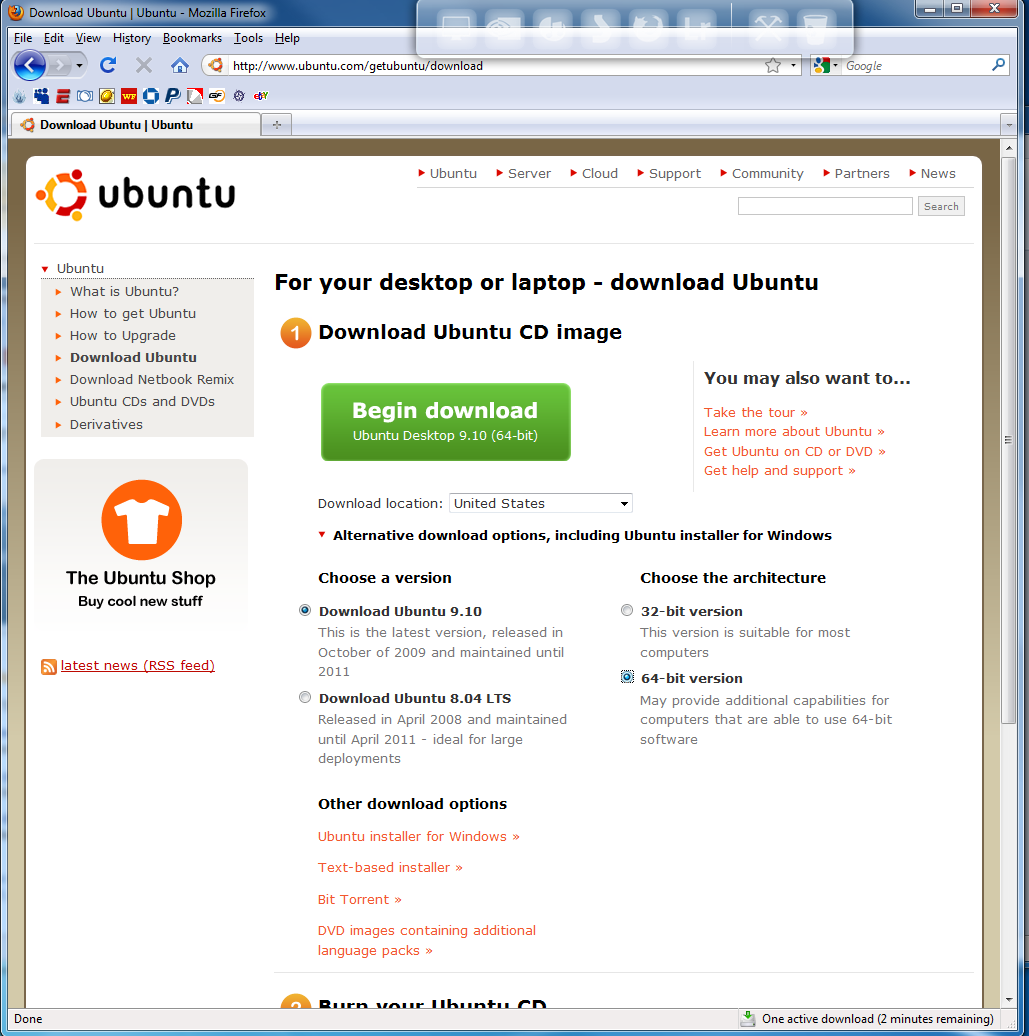Click the Firefox icon in the floating dock
The image size is (1029, 1036).
pyautogui.click(x=648, y=28)
